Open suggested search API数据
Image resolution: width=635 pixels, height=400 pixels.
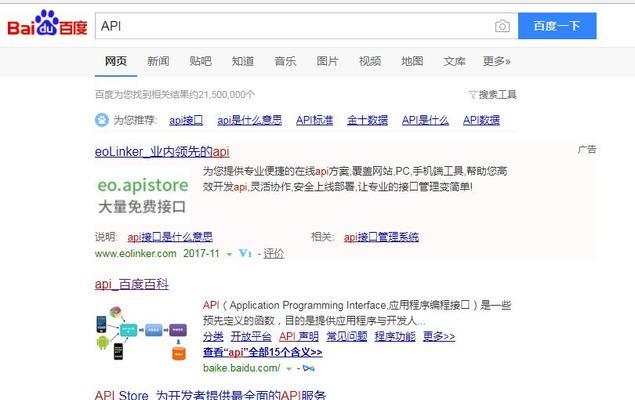coord(482,120)
